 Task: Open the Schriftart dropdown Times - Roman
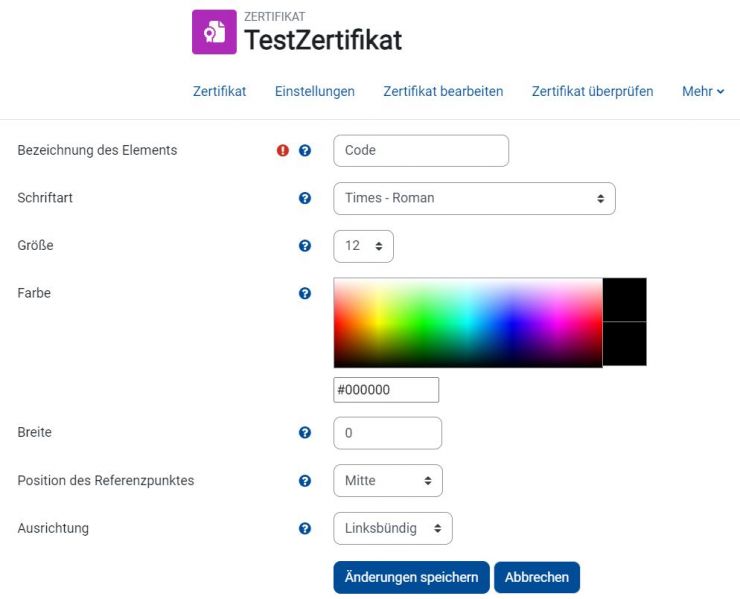[x=474, y=198]
